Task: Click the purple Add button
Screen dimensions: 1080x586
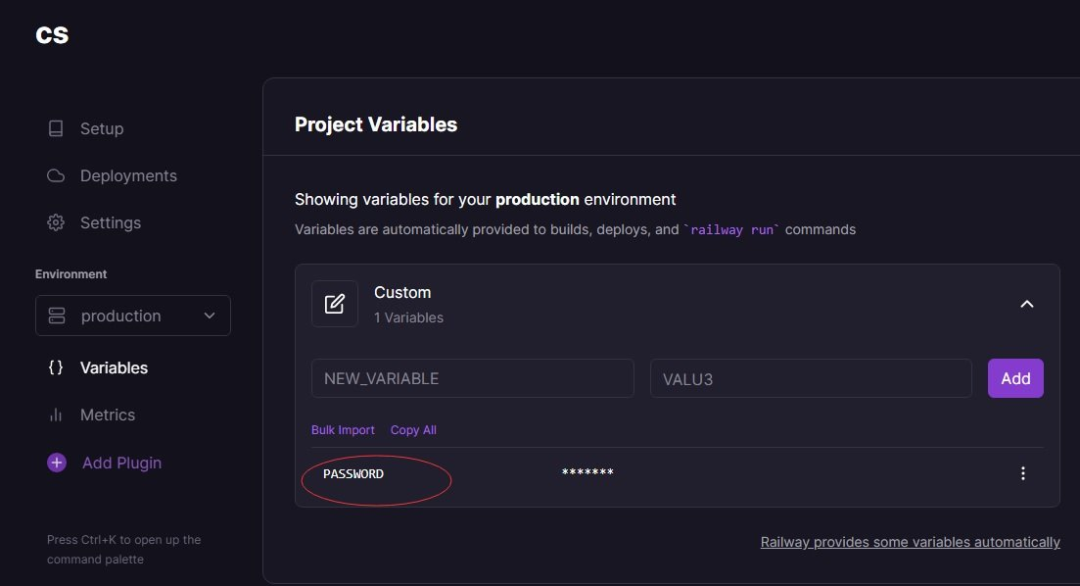Action: (1015, 378)
